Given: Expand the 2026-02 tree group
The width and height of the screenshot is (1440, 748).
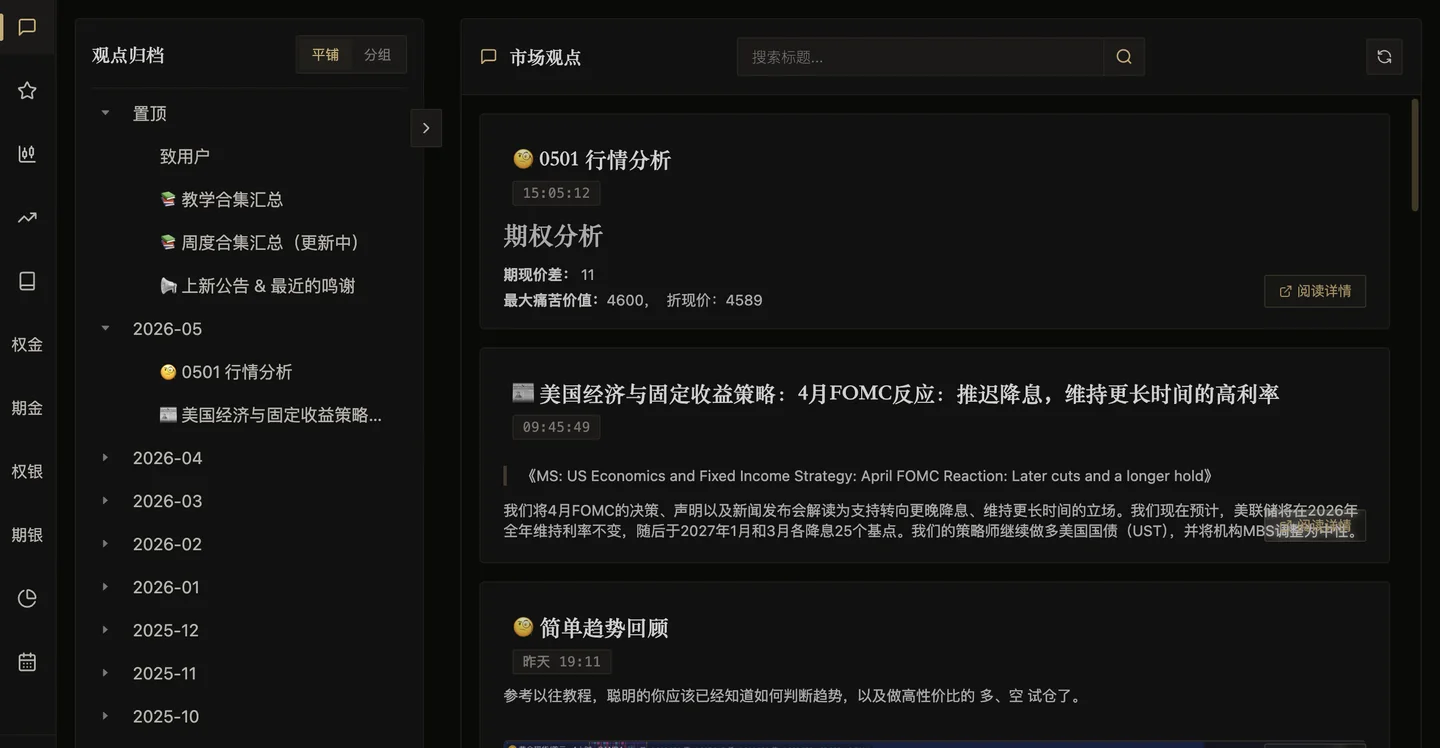Looking at the screenshot, I should 105,543.
